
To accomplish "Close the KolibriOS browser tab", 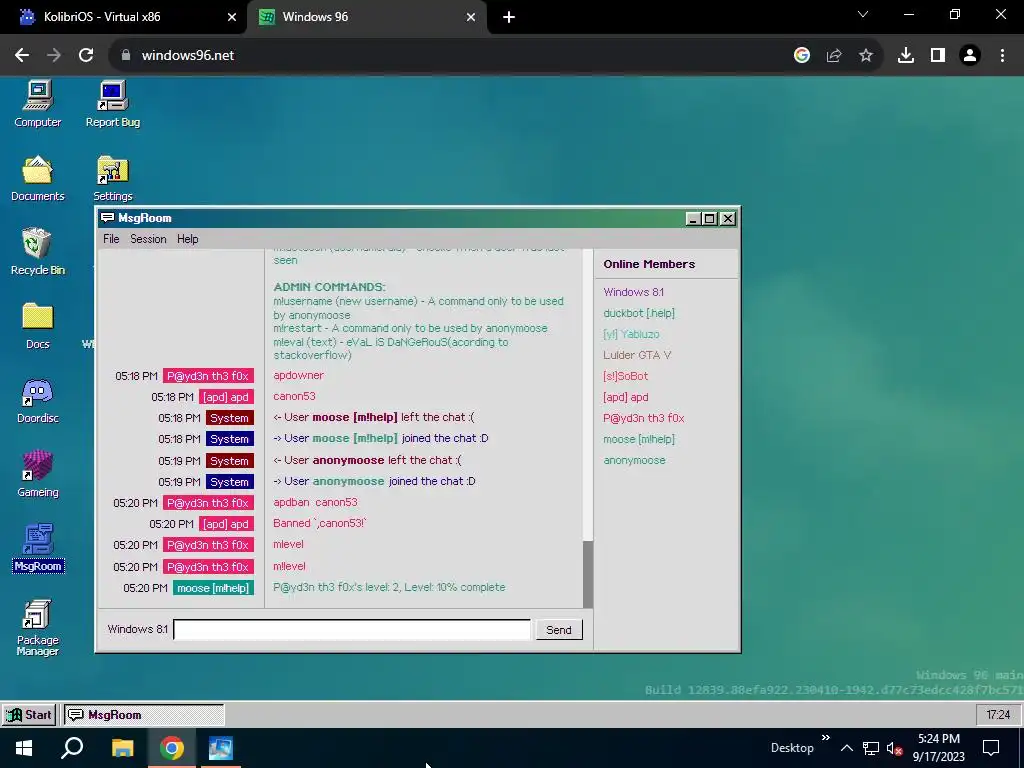I will (232, 17).
